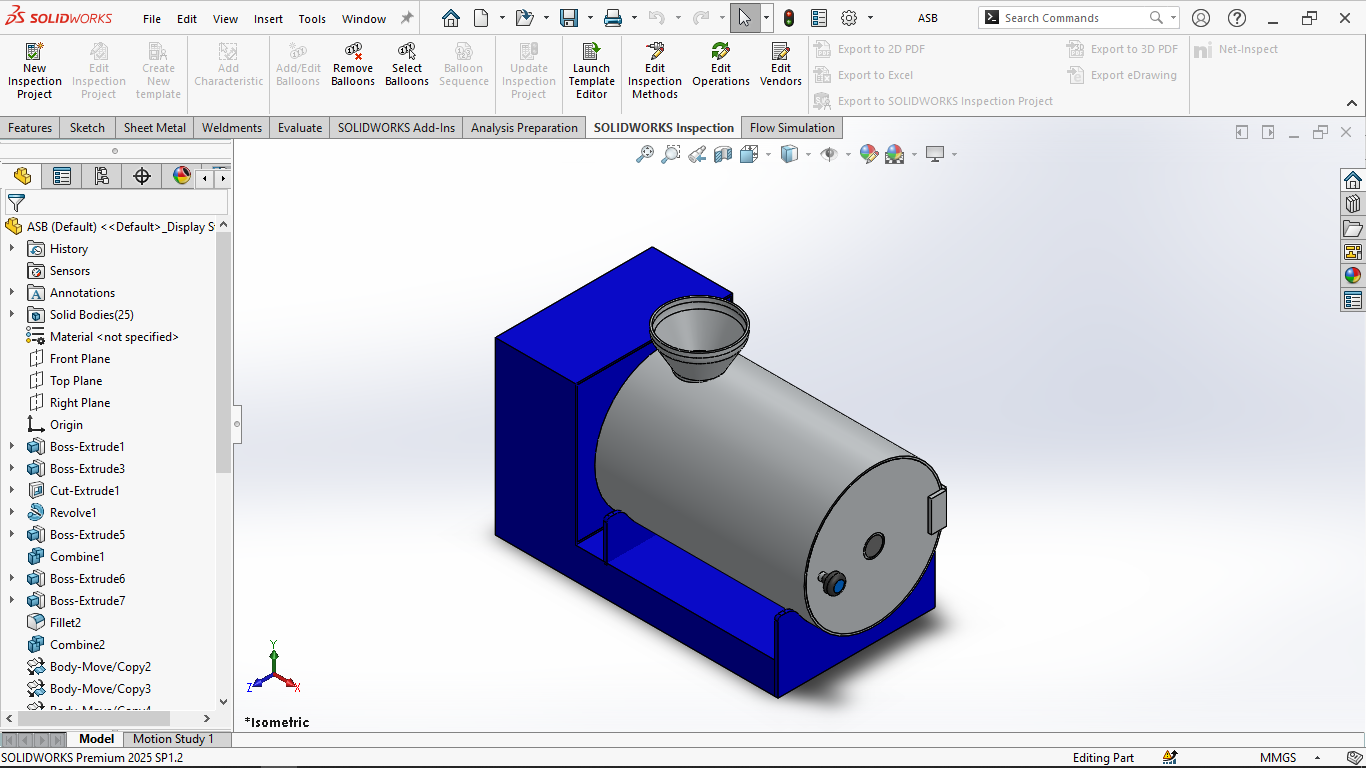Toggle the Hide/Show Items eye icon
The width and height of the screenshot is (1366, 768).
(829, 154)
